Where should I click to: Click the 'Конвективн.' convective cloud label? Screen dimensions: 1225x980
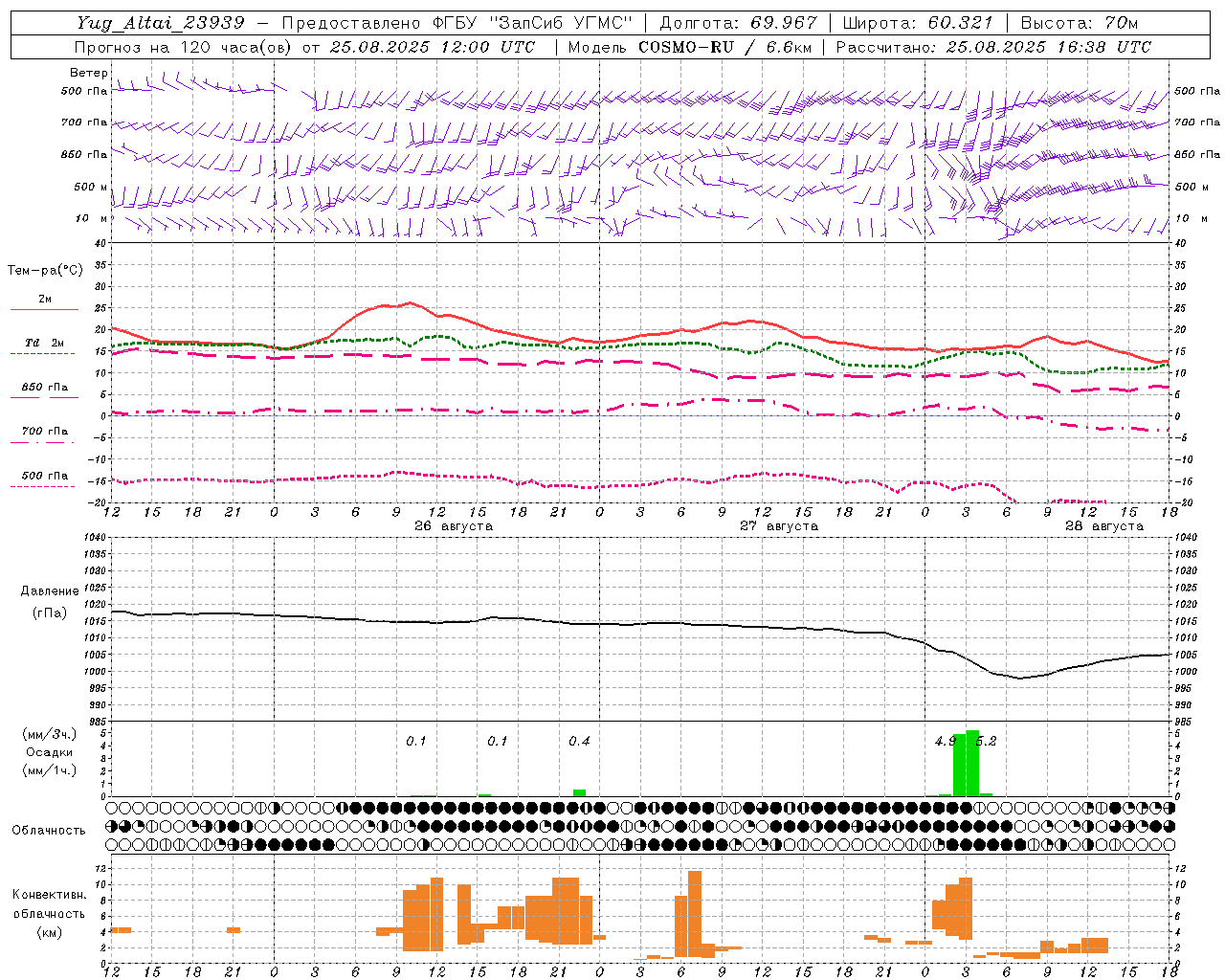click(50, 895)
